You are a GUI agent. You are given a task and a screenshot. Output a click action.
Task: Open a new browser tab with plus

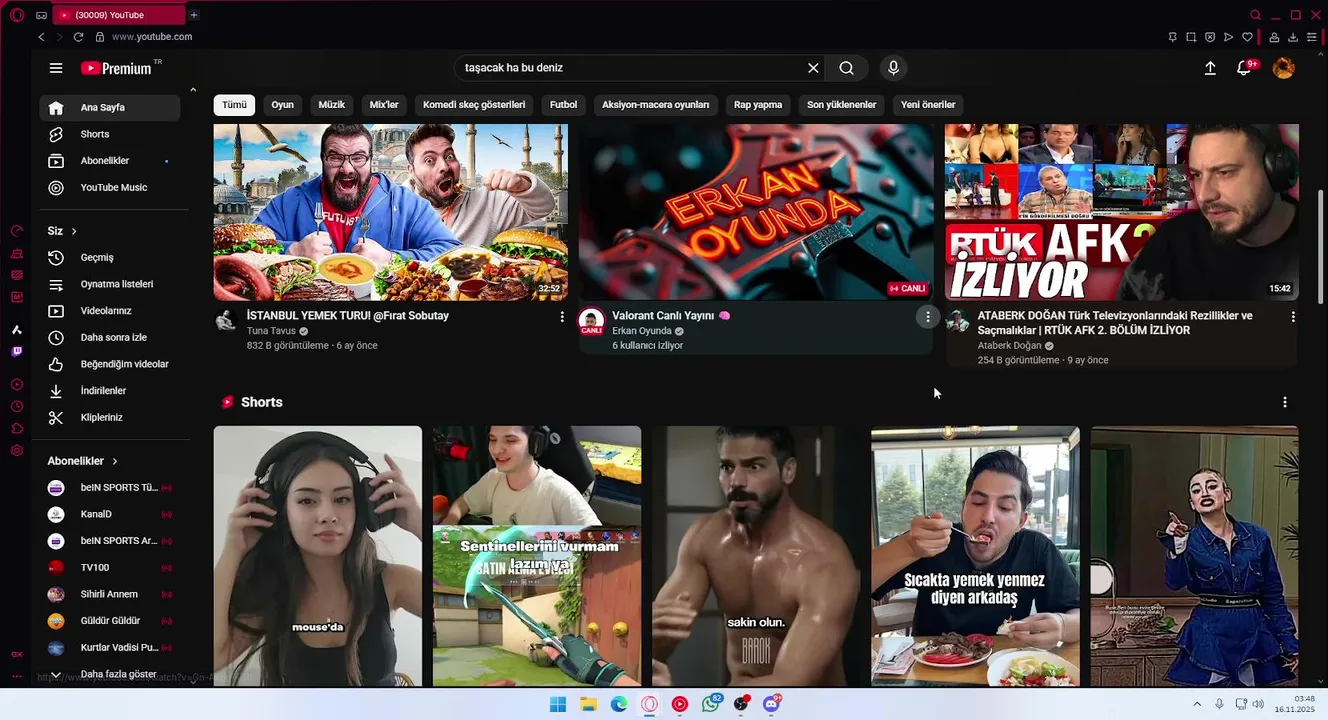pos(194,15)
